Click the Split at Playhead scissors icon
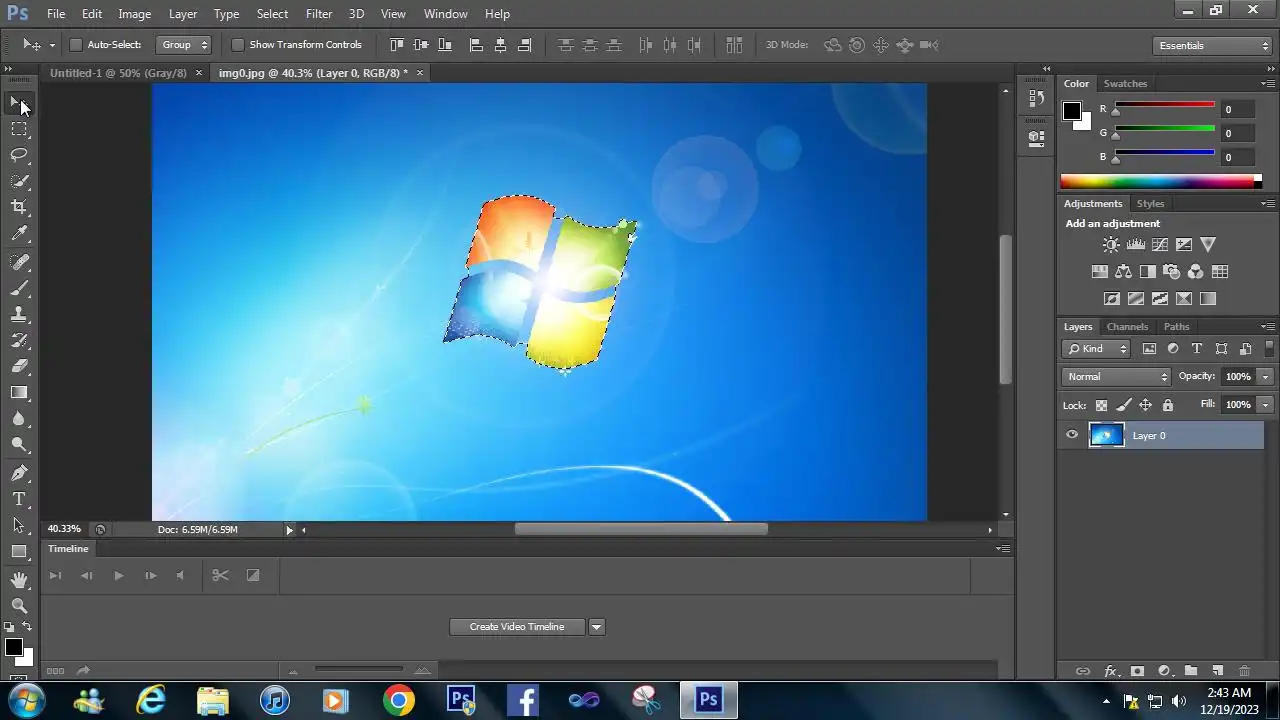The image size is (1280, 720). click(220, 575)
